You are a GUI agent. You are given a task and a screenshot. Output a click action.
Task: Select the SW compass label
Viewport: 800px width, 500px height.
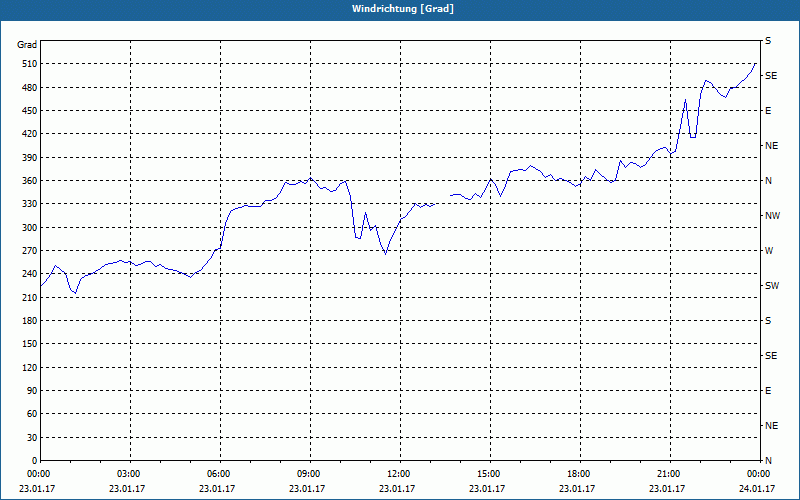point(772,286)
